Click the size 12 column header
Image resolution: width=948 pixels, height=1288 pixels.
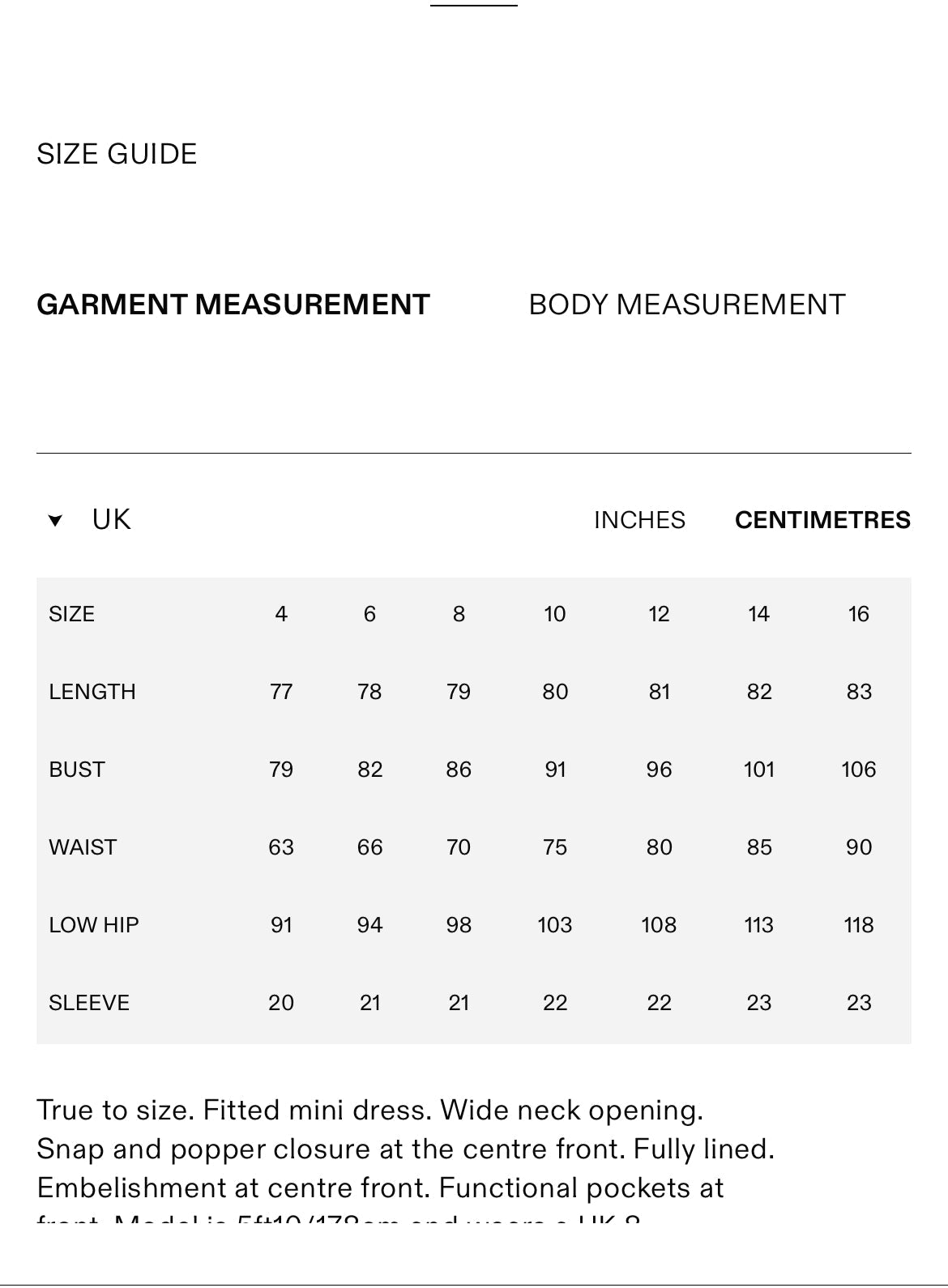(659, 614)
